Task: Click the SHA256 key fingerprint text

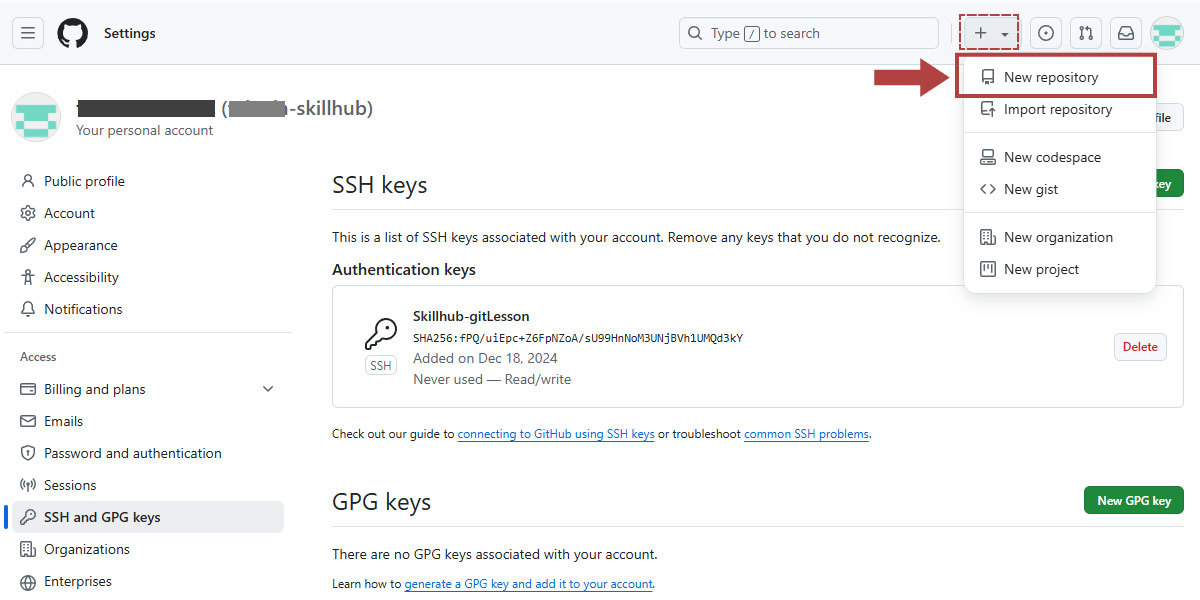Action: point(578,338)
